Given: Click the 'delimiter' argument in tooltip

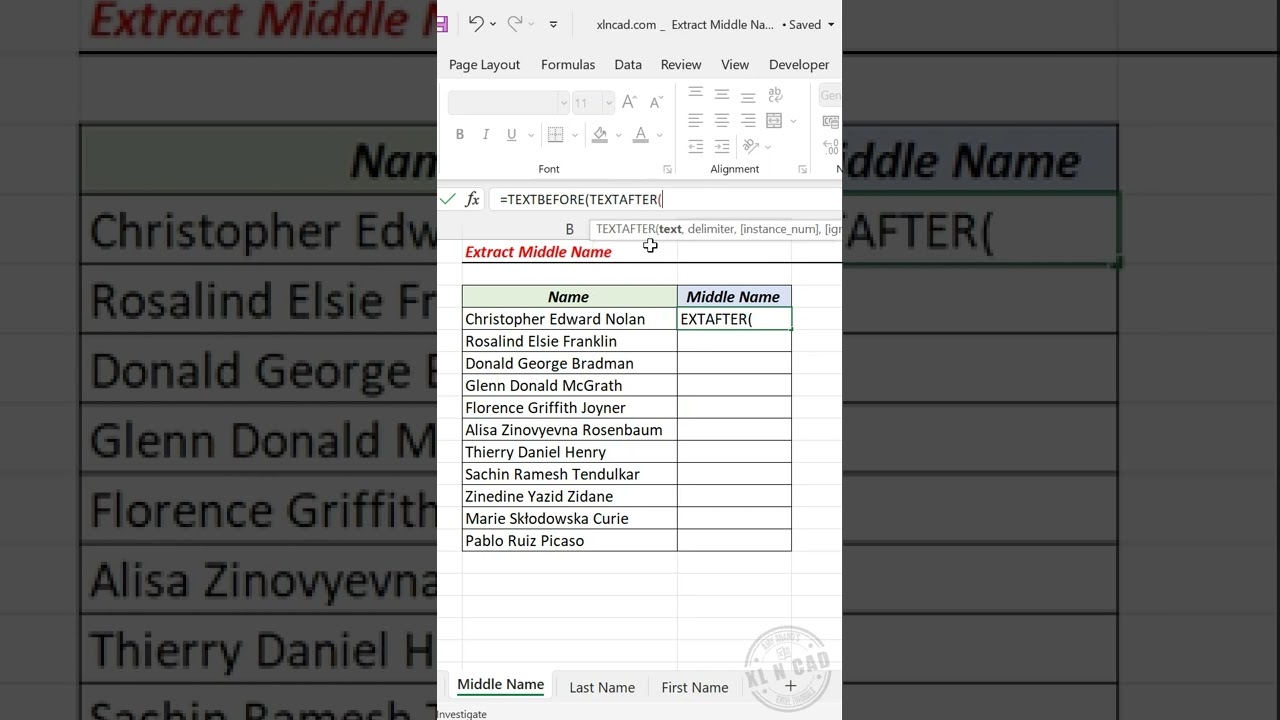Looking at the screenshot, I should click(710, 229).
